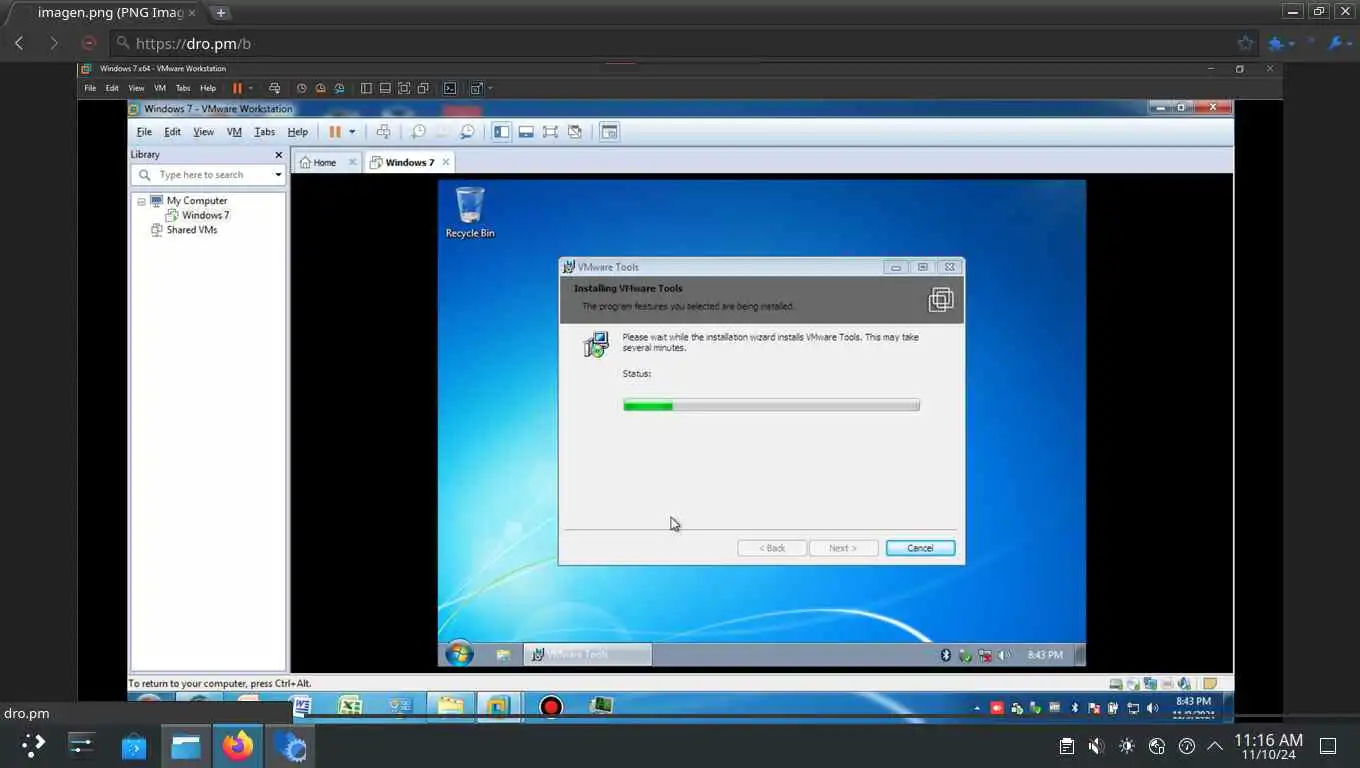This screenshot has height=768, width=1360.
Task: Collapse the My Computer tree node
Action: tap(142, 201)
